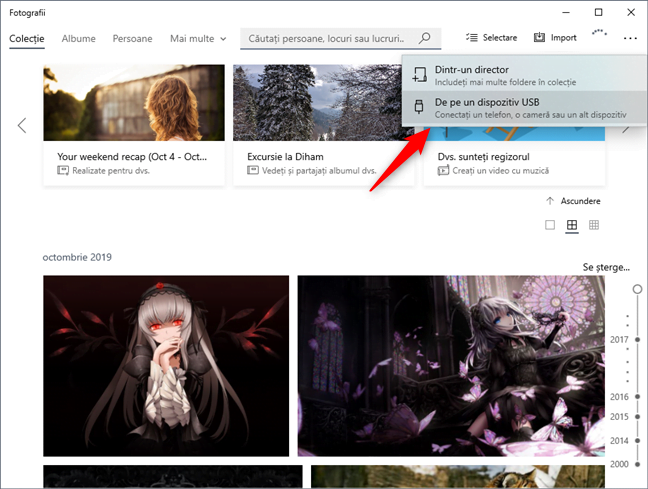Click the Vedeți și partajați albumul icon

(253, 170)
